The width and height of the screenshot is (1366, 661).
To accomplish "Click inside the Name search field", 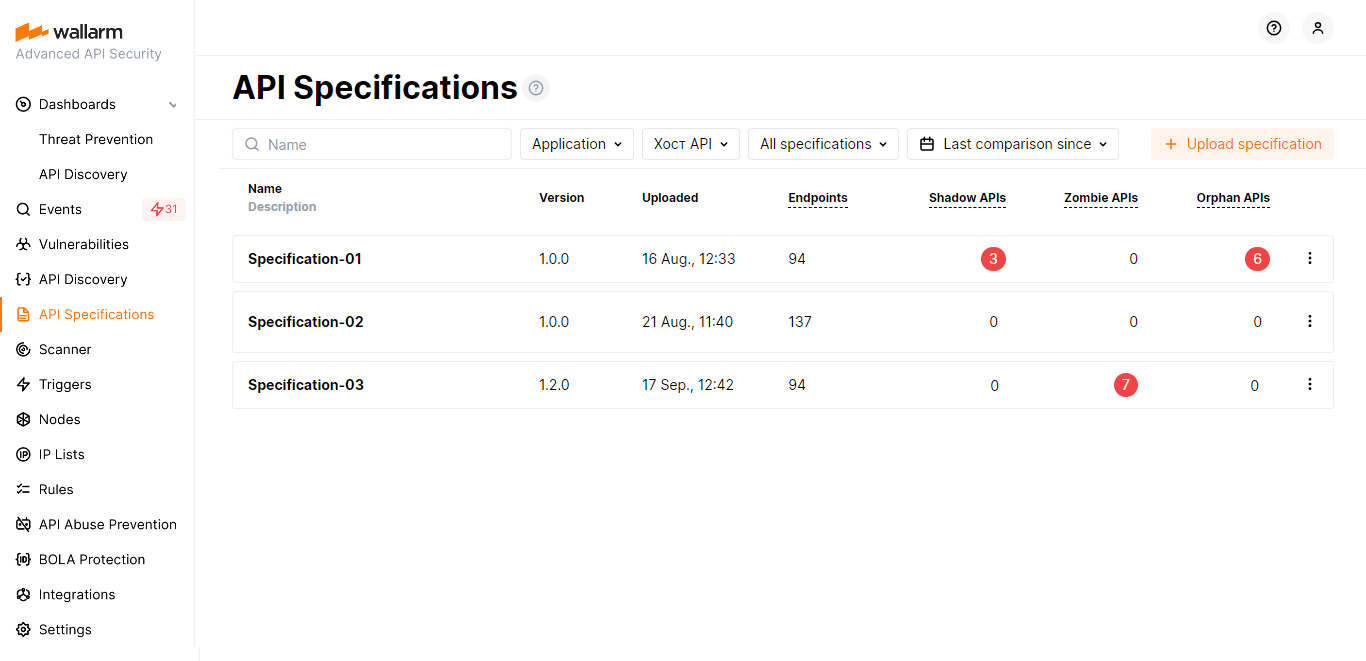I will coord(371,144).
